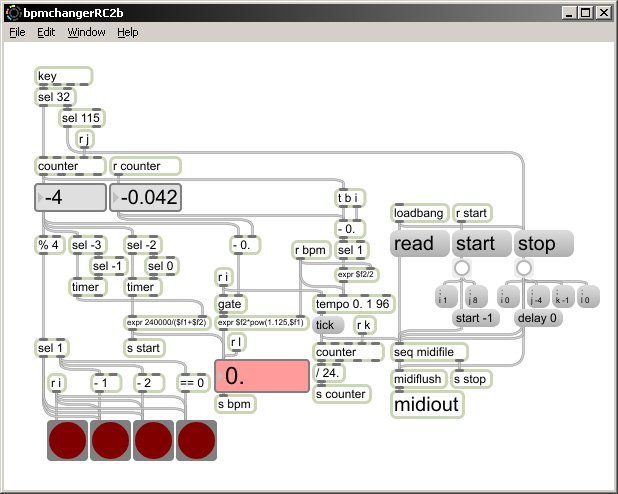This screenshot has width=618, height=494.
Task: Click the bang circle under stop
Action: 523,268
